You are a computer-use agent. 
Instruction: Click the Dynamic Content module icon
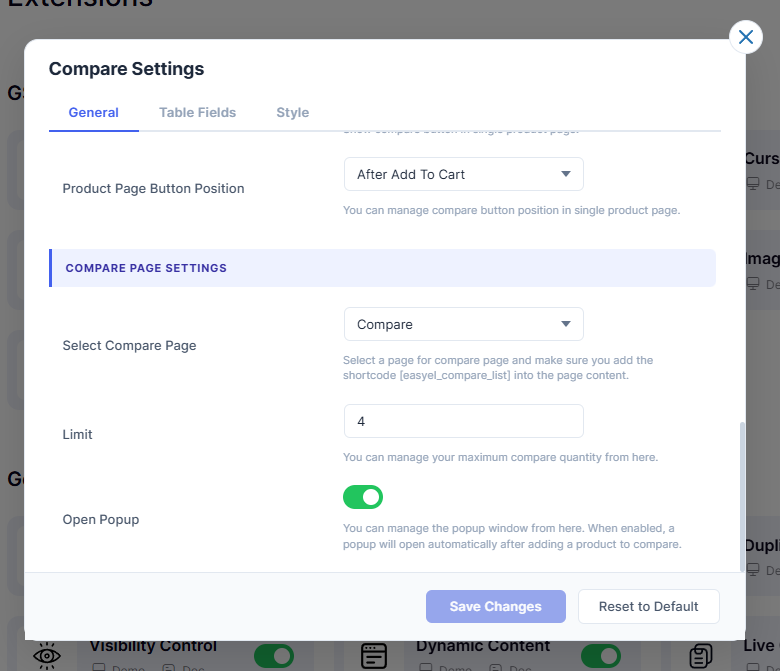373,655
